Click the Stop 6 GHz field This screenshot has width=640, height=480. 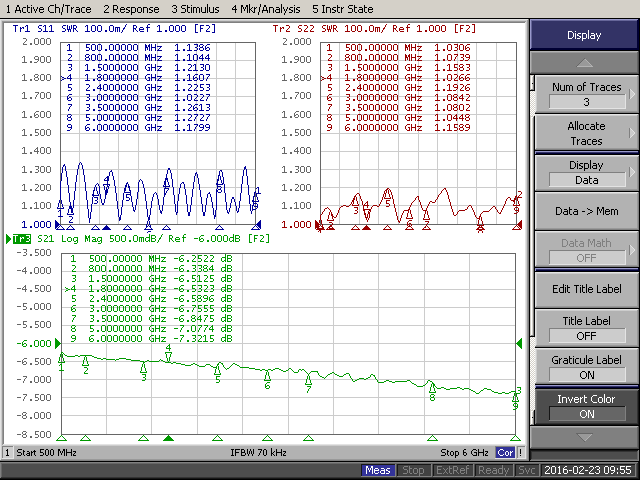click(464, 453)
